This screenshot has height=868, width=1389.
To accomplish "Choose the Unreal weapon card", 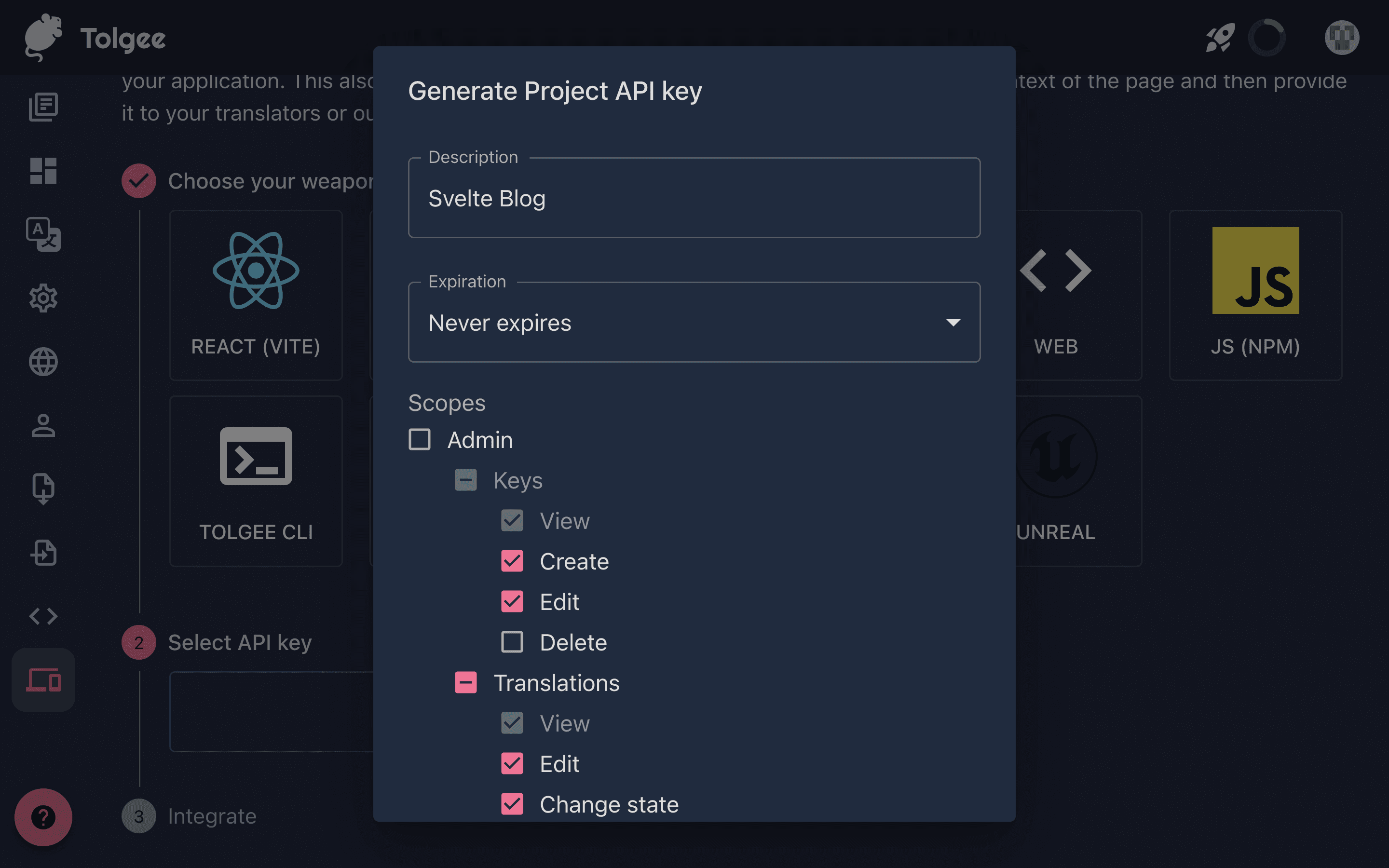I will coord(1078,481).
